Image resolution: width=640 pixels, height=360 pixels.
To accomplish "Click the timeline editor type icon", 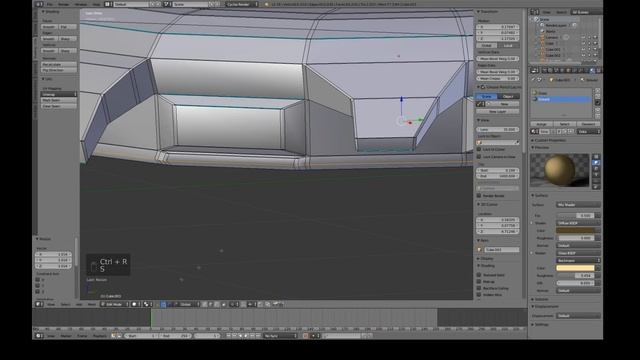I will (39, 336).
